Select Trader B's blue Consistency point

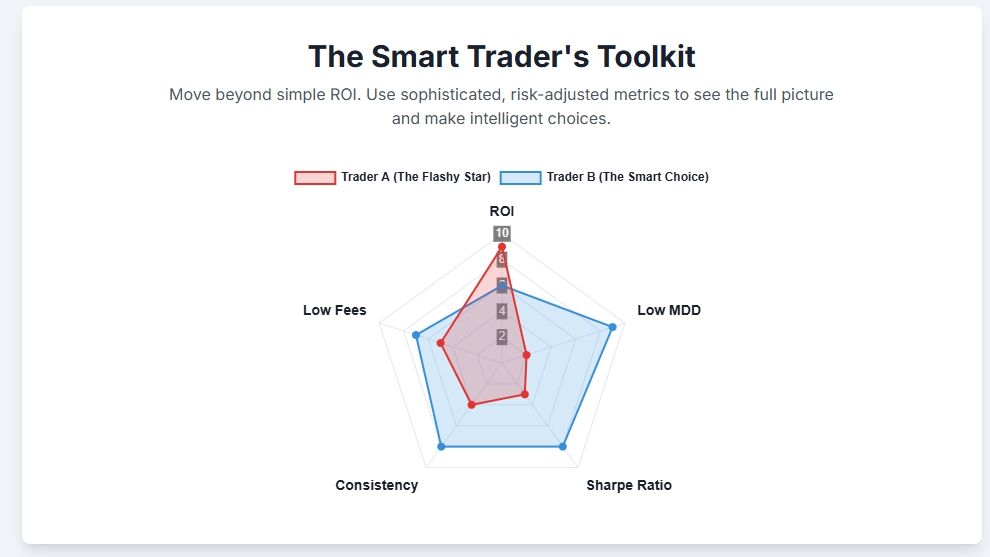click(x=441, y=446)
